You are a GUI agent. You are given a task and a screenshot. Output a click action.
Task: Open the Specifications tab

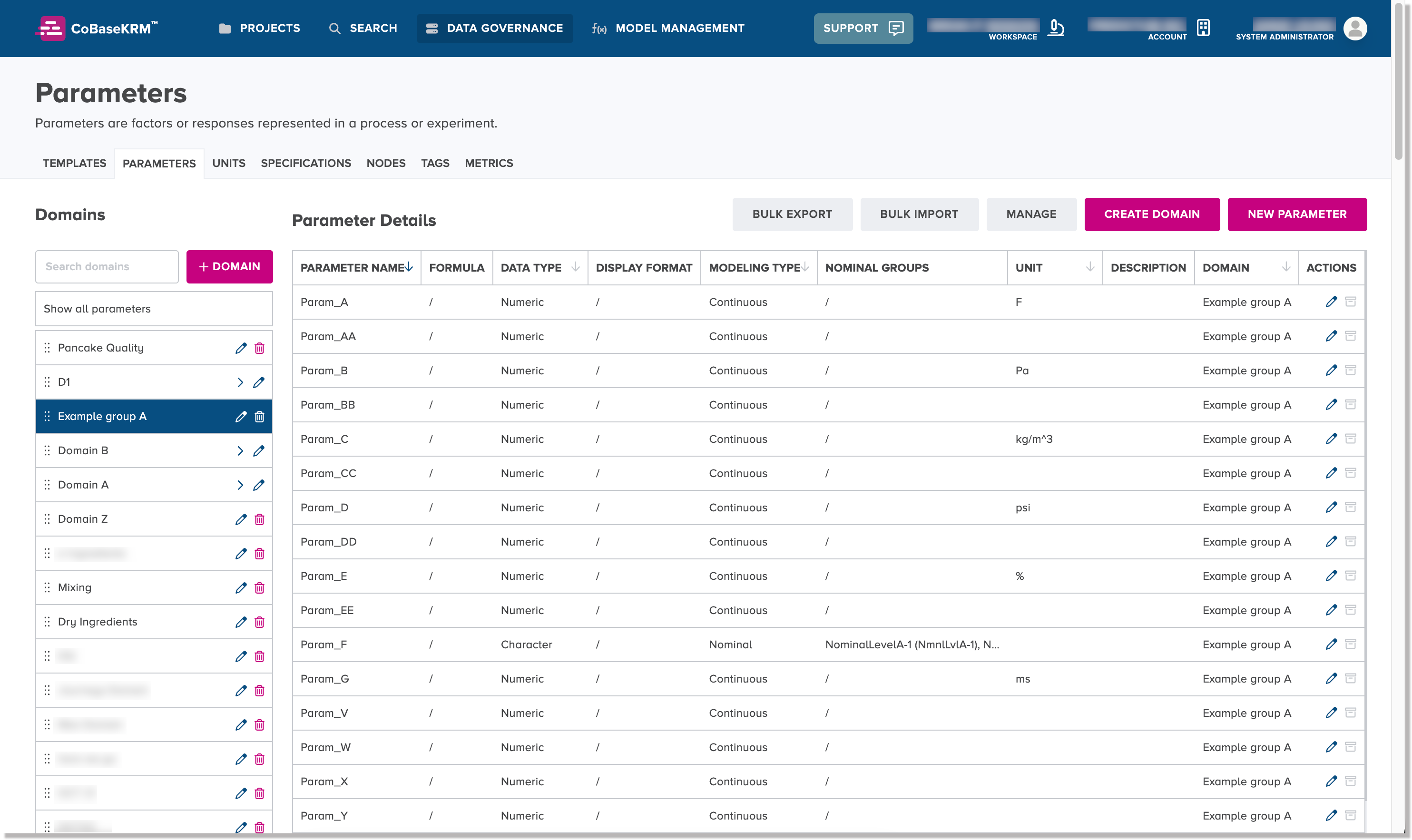click(306, 163)
